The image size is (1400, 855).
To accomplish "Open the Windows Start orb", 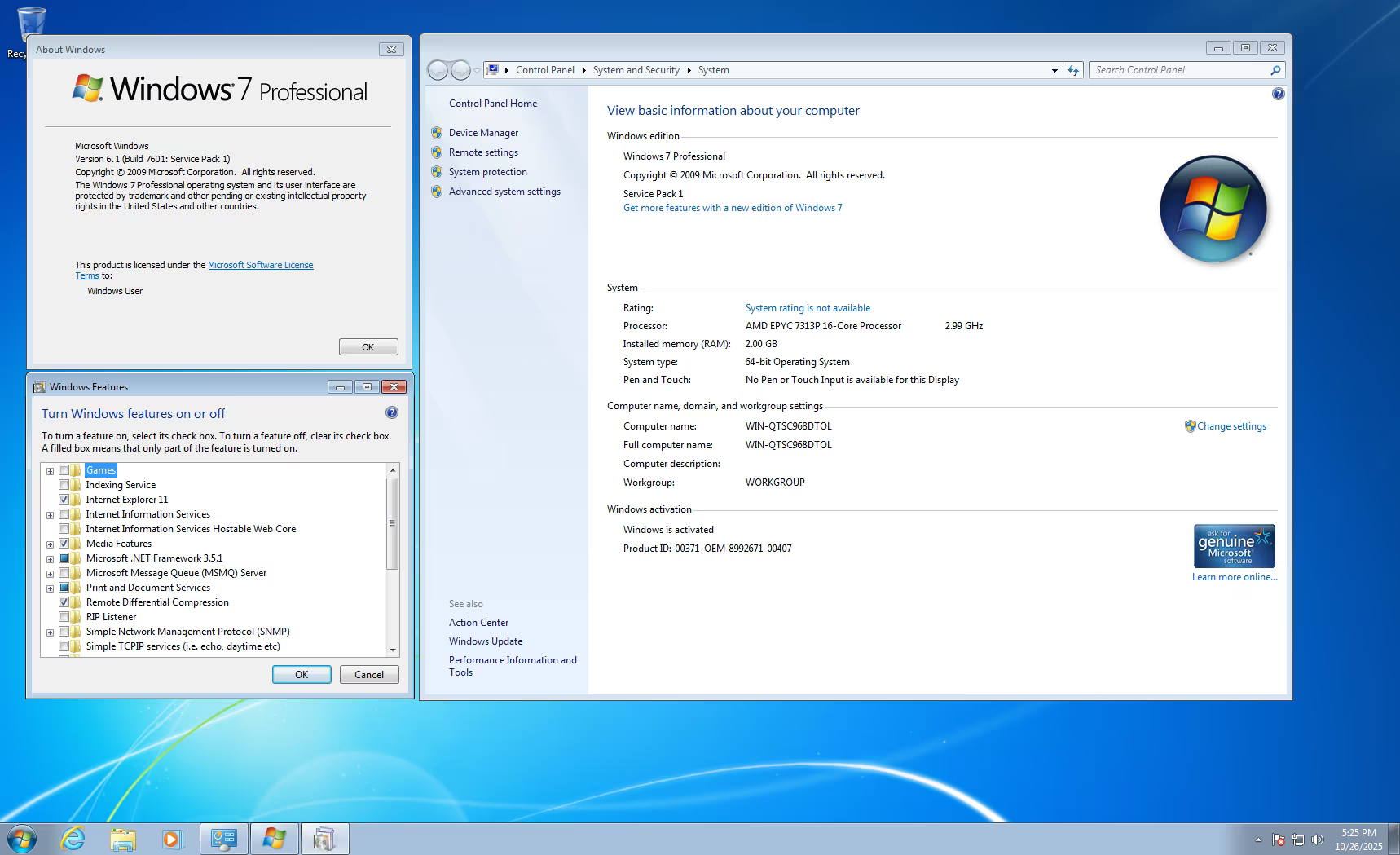I will (21, 839).
